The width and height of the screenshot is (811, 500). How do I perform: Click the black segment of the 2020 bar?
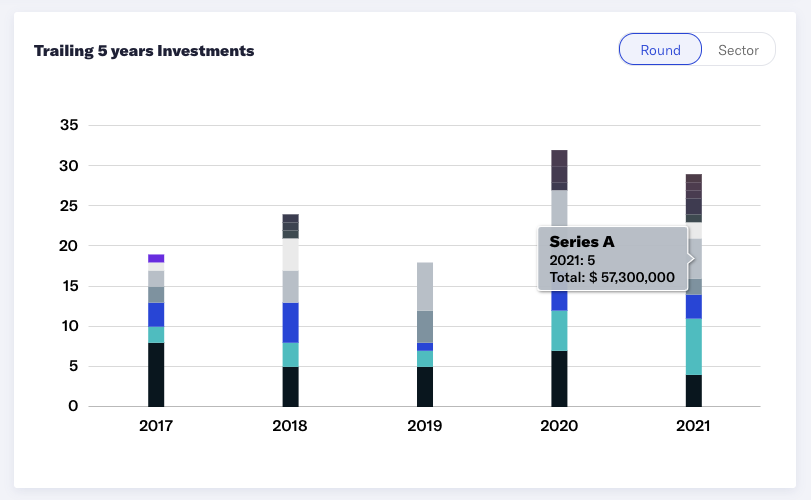coord(560,378)
